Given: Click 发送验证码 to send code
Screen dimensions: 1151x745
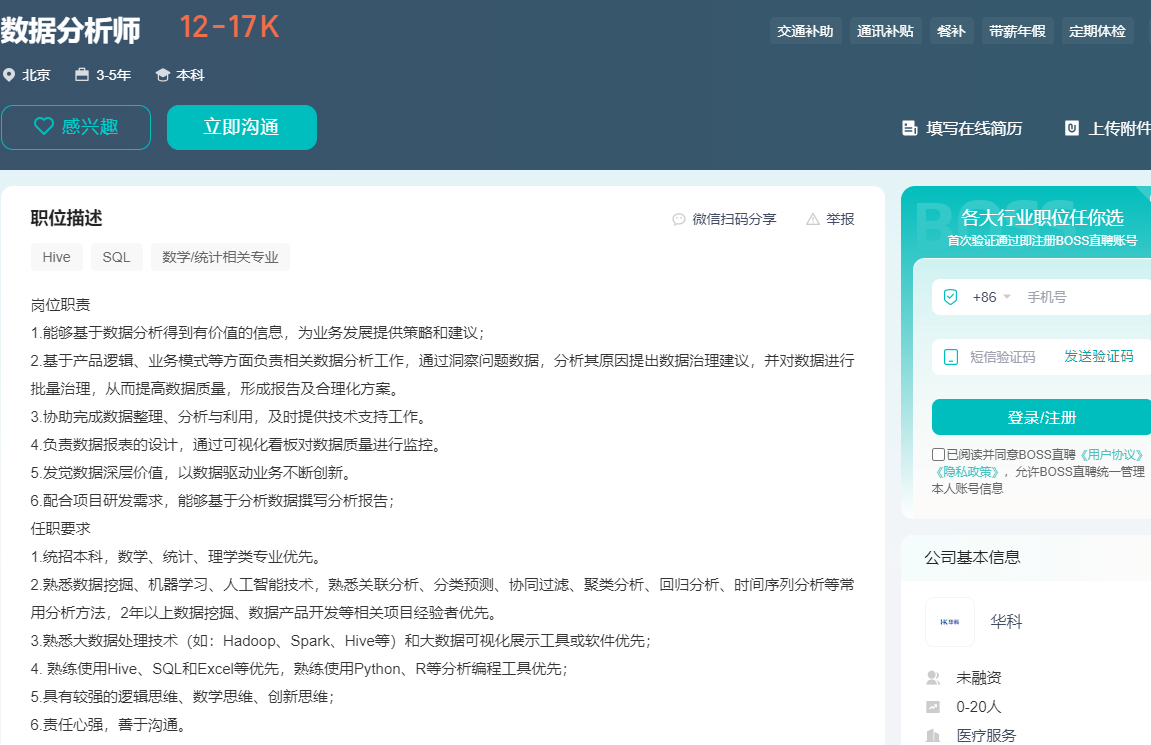Looking at the screenshot, I should tap(1098, 357).
